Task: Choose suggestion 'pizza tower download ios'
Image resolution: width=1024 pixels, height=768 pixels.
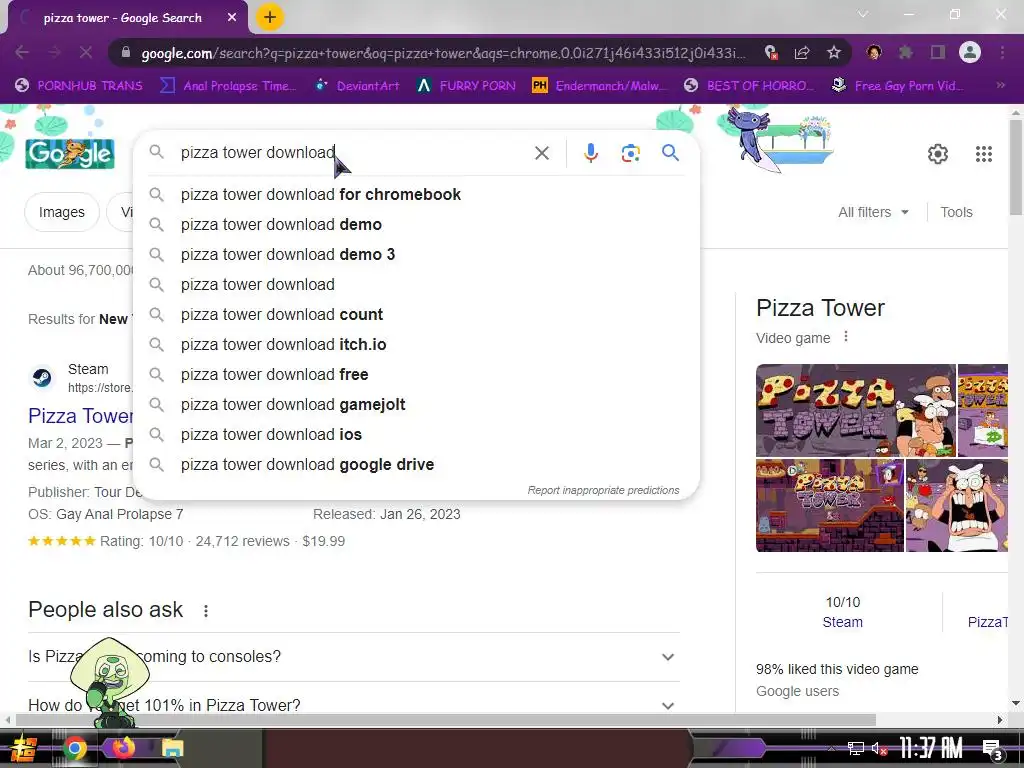Action: pos(416,435)
